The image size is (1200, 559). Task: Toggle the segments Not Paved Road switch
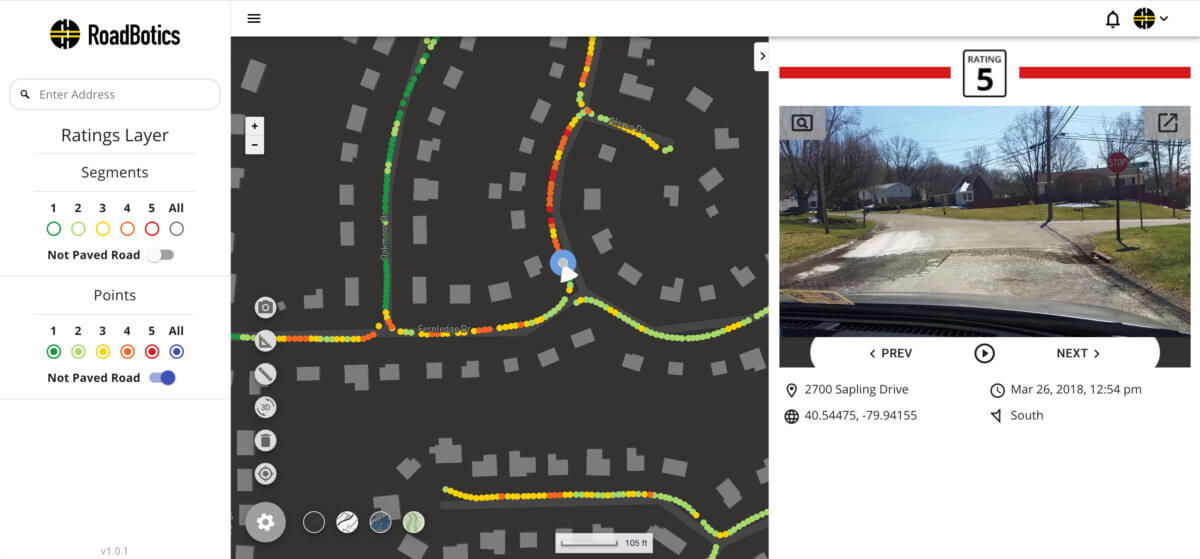pos(161,255)
